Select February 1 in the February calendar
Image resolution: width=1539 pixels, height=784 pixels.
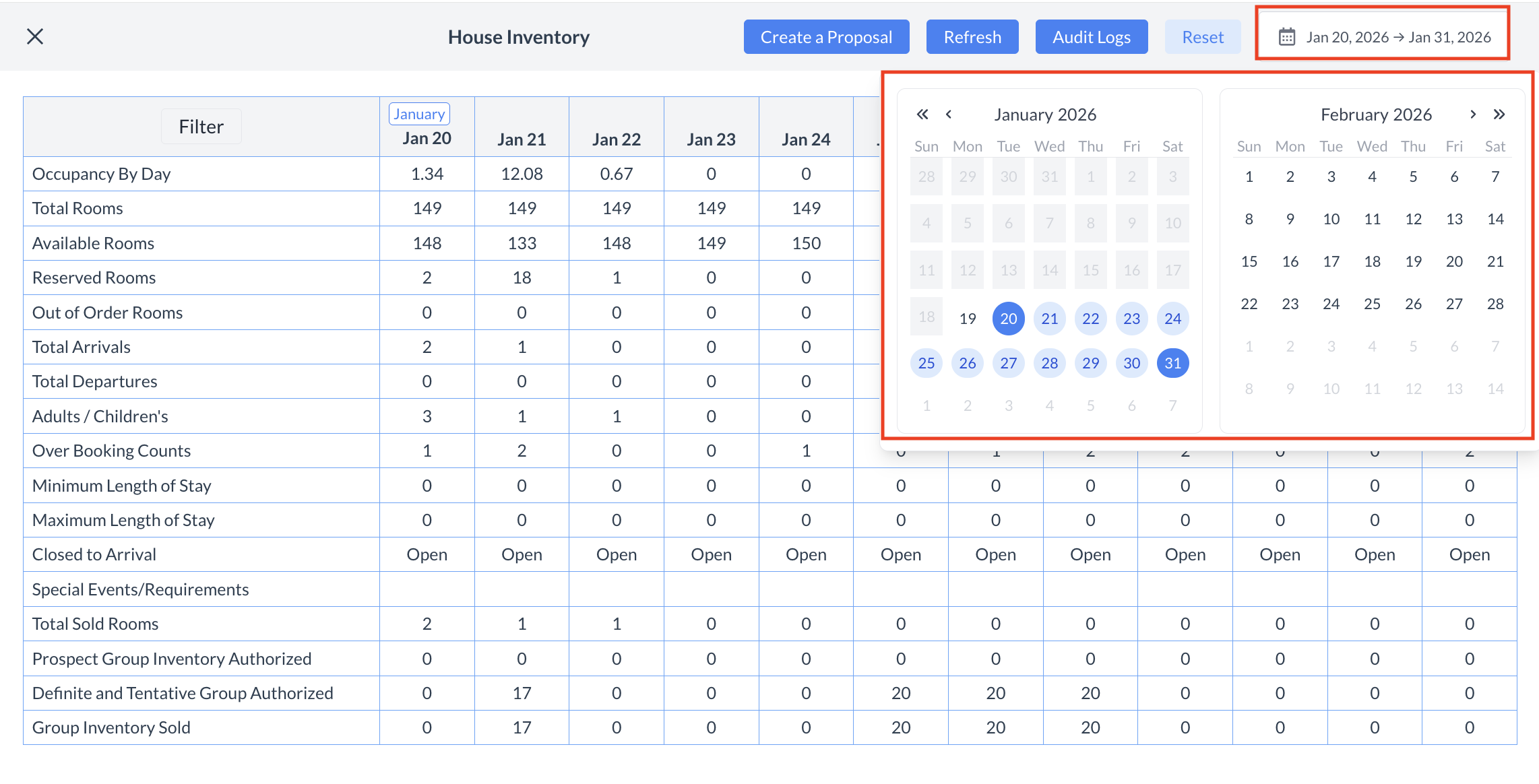point(1249,176)
